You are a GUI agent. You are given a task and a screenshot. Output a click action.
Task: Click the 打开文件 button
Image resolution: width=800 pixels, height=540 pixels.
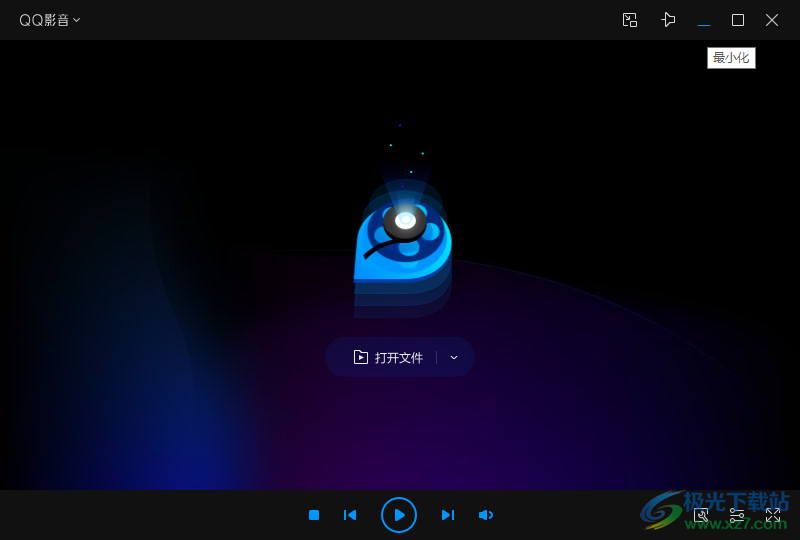[388, 357]
